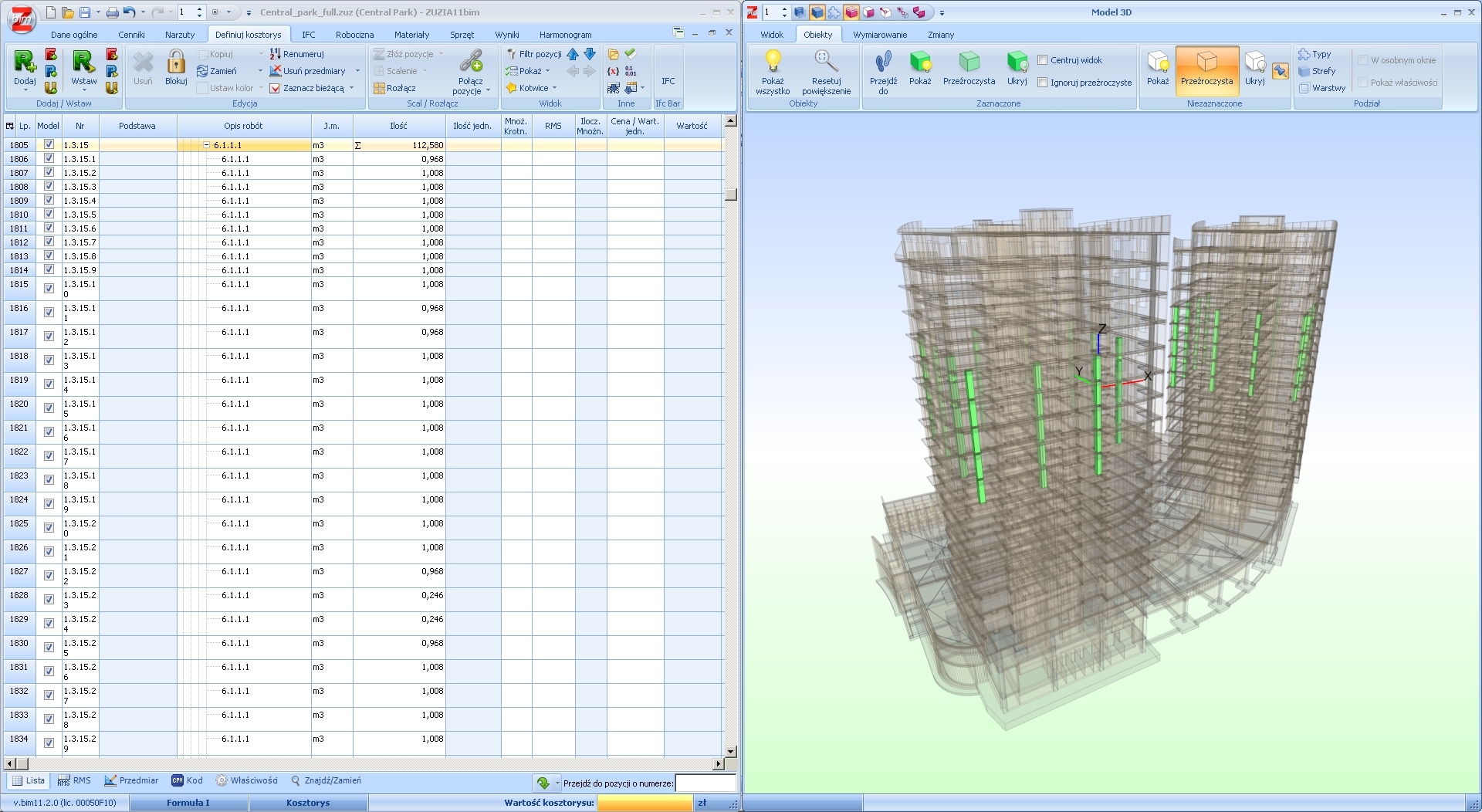
Task: Click the Przejdź do pozycji number field
Action: 704,783
